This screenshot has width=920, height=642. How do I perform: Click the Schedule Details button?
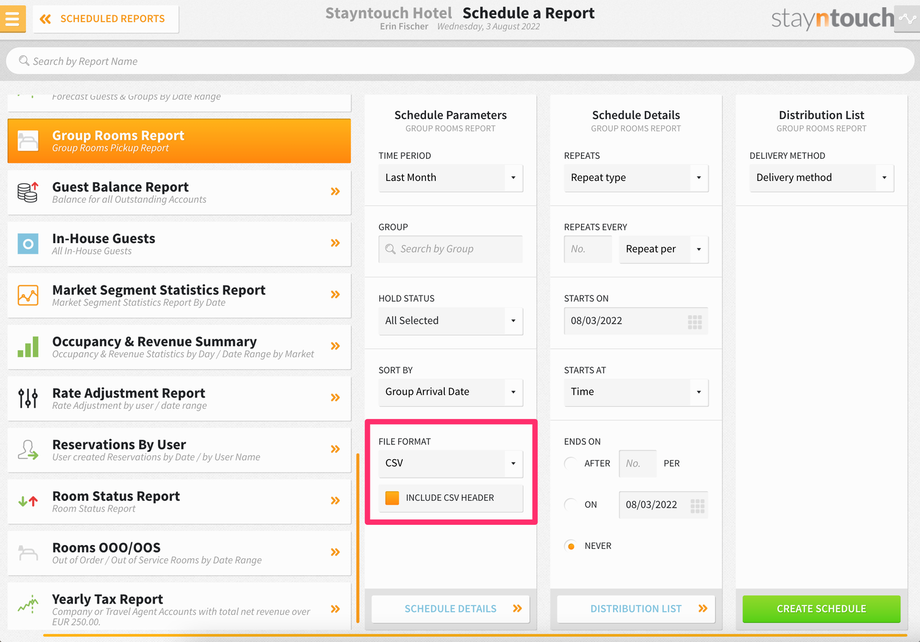[x=450, y=609]
